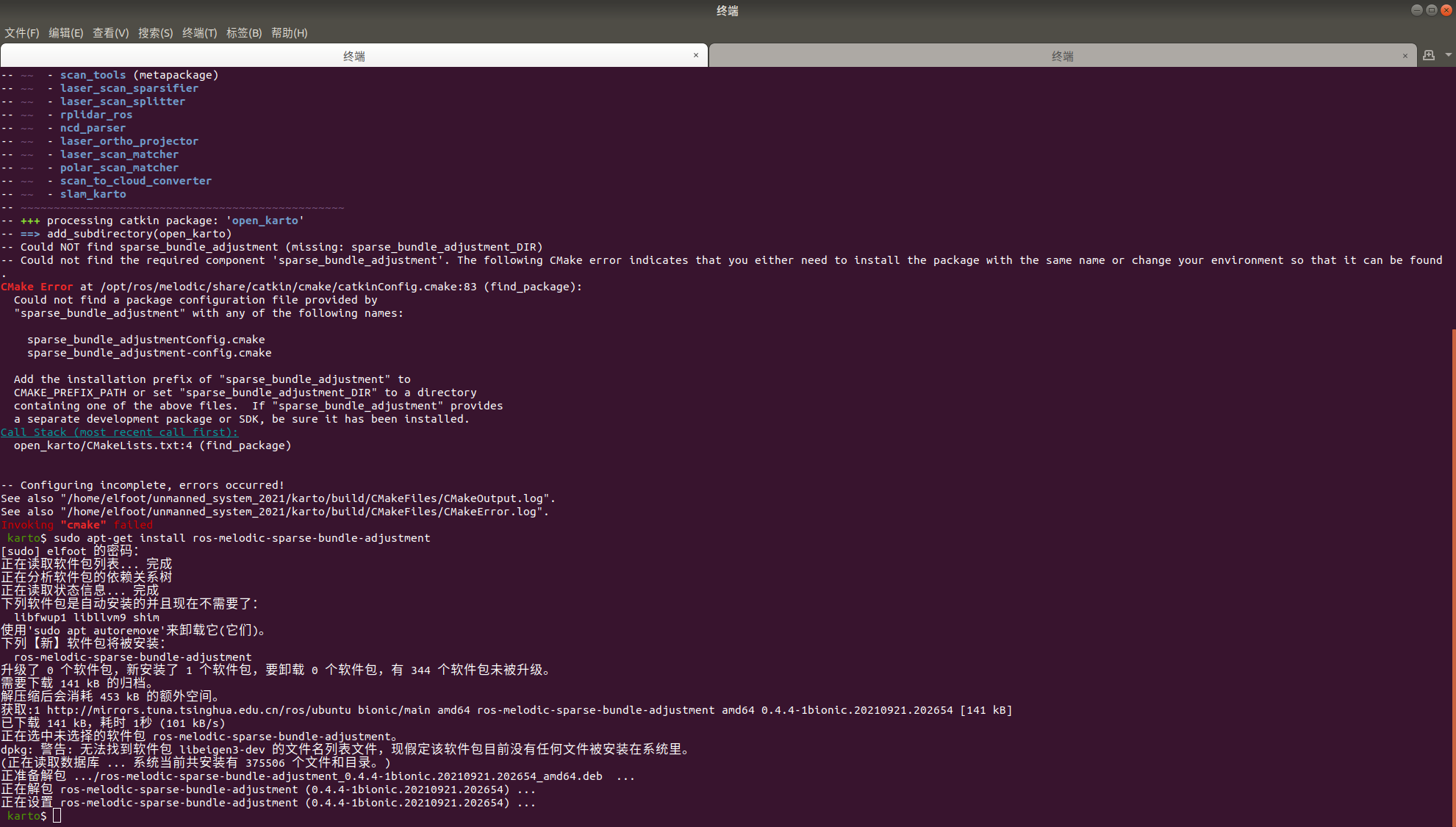Image resolution: width=1456 pixels, height=827 pixels.
Task: Switch to the right 终端 tab
Action: (x=1062, y=55)
